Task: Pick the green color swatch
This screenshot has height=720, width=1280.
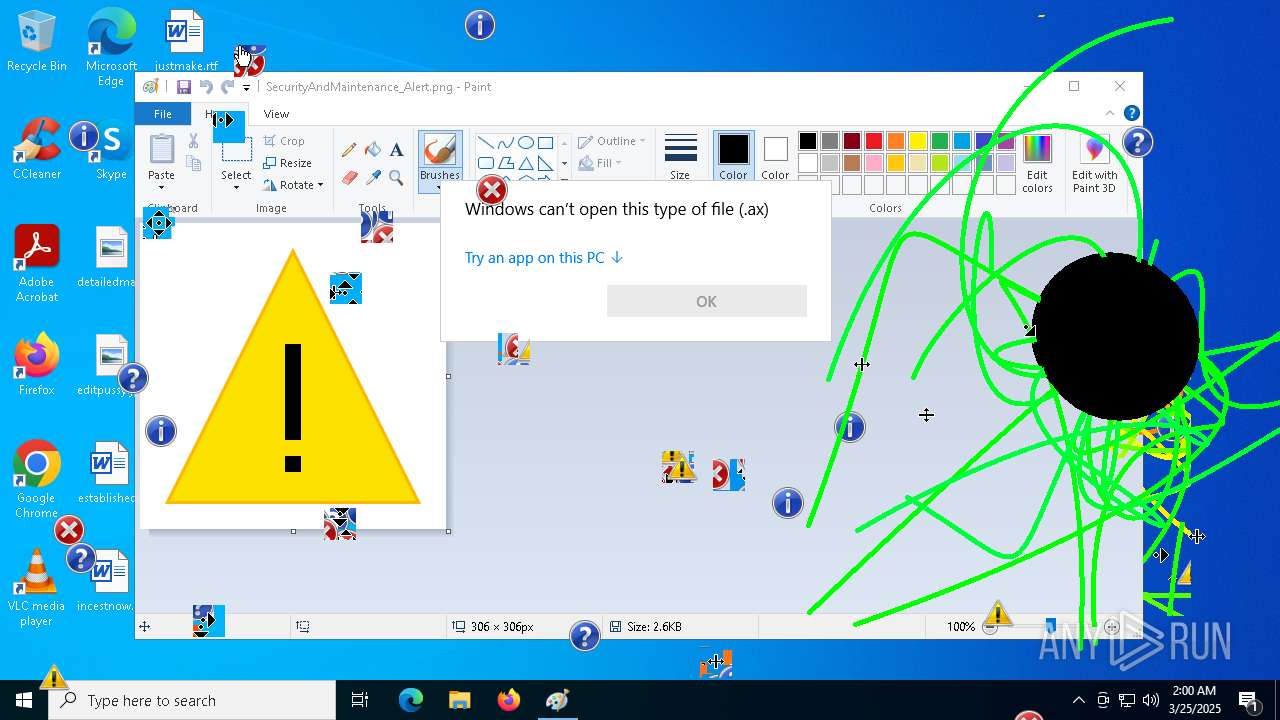Action: point(940,141)
